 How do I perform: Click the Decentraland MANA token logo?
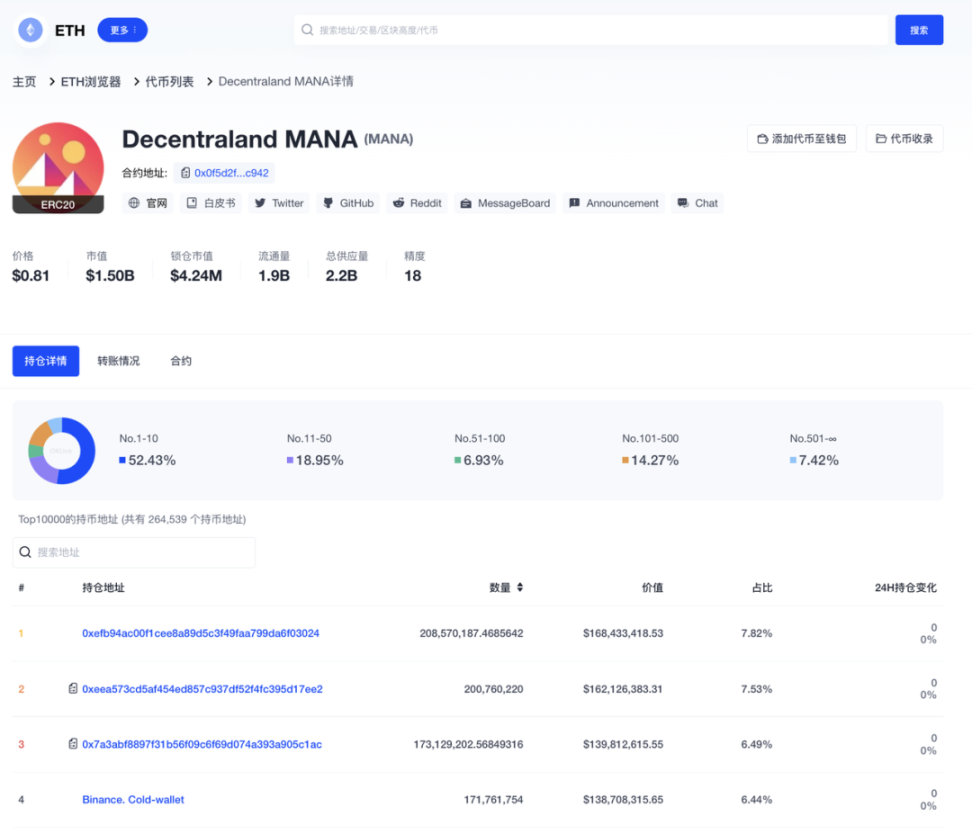(58, 167)
